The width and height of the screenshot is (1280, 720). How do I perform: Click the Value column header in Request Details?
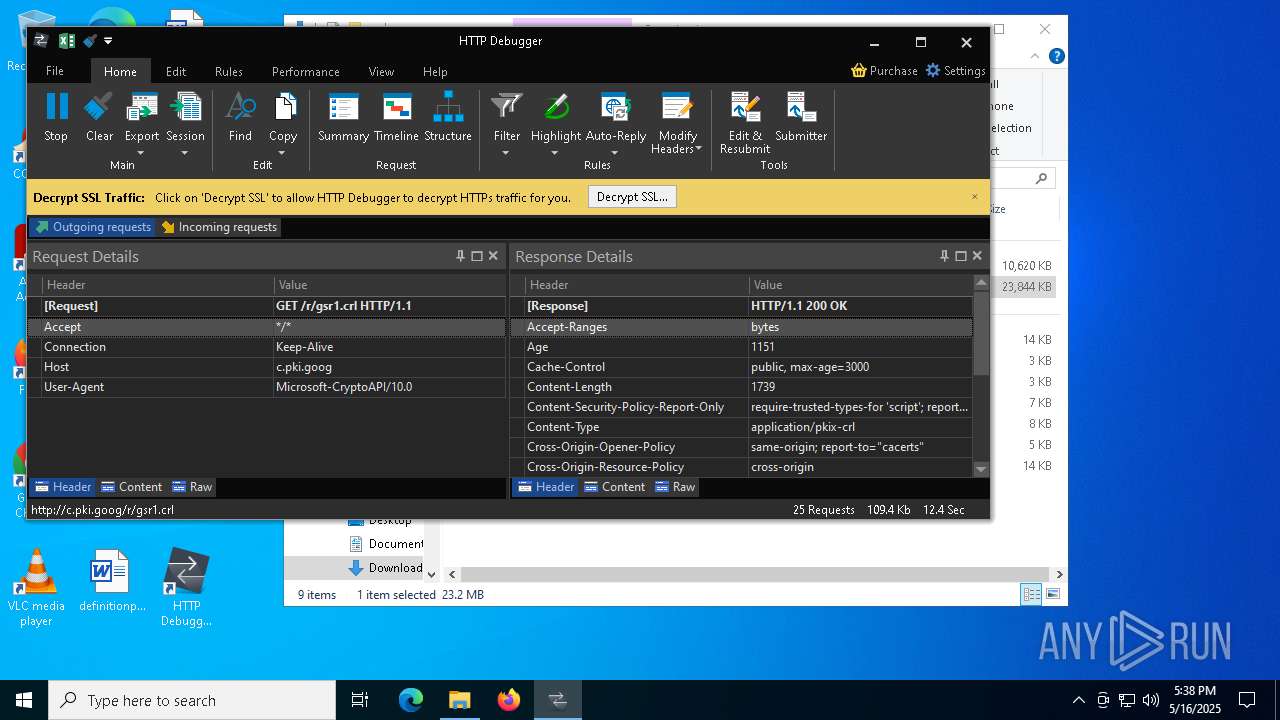pos(390,285)
